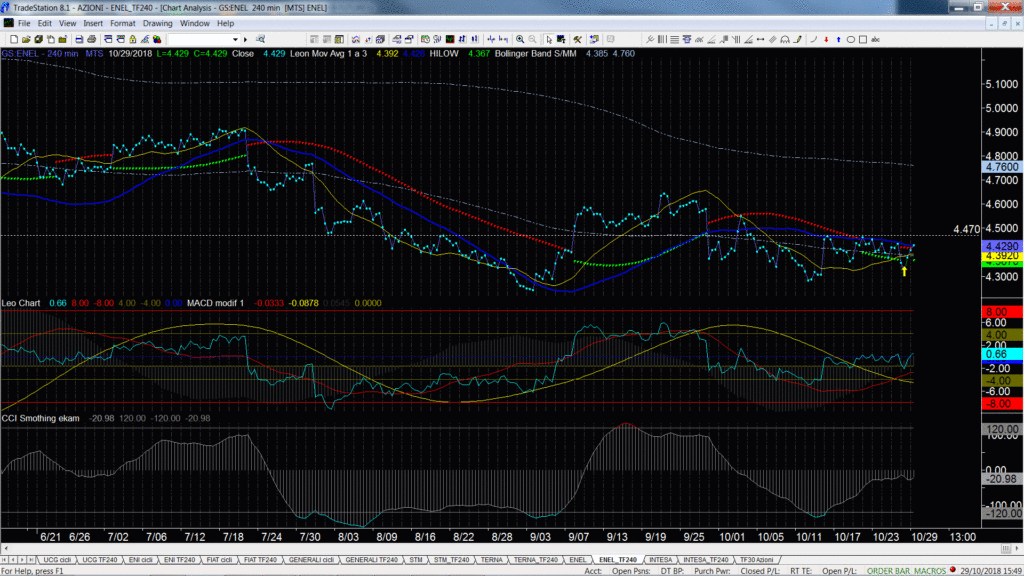
Task: Select the Ellipse drawing tool
Action: click(x=851, y=40)
